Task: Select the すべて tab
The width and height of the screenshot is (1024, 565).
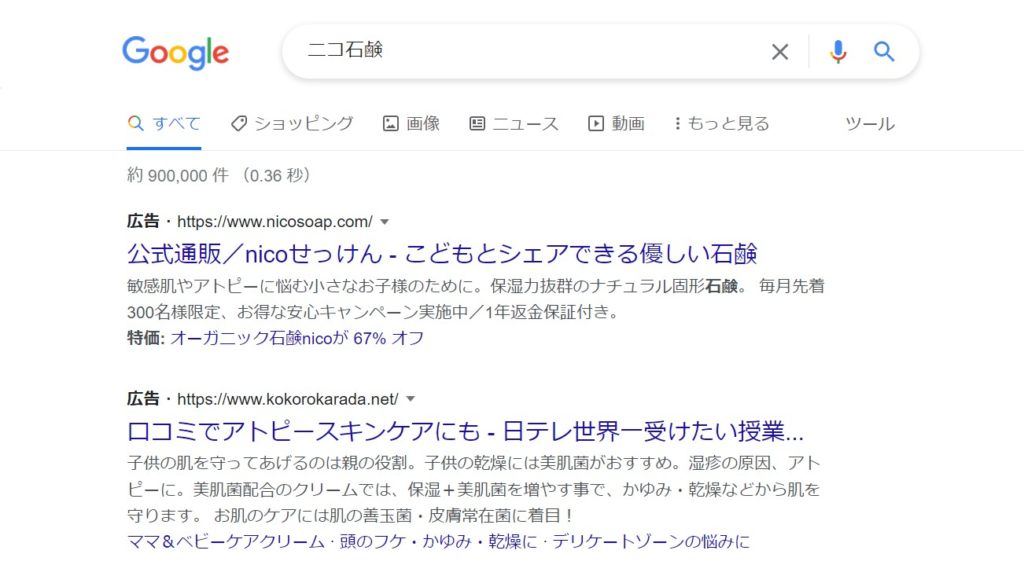Action: (x=164, y=123)
